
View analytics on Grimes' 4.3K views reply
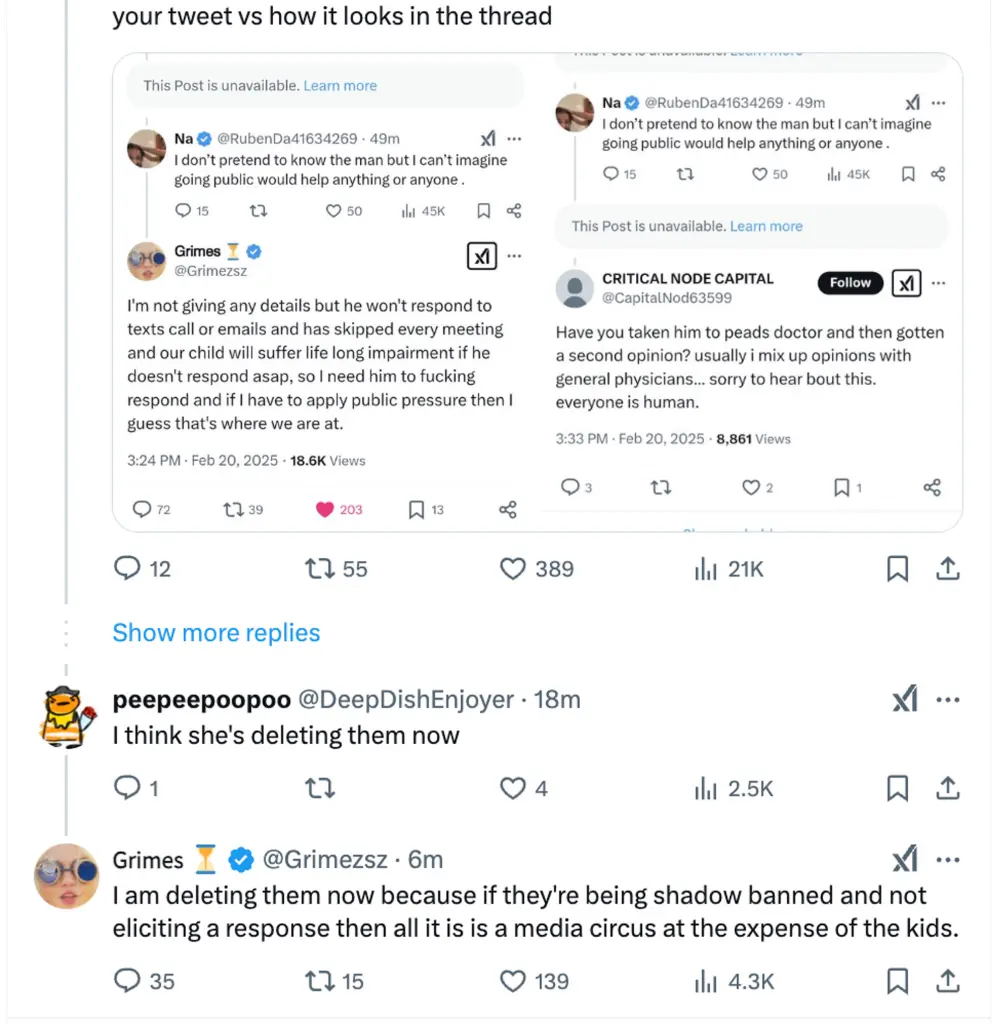click(x=706, y=981)
